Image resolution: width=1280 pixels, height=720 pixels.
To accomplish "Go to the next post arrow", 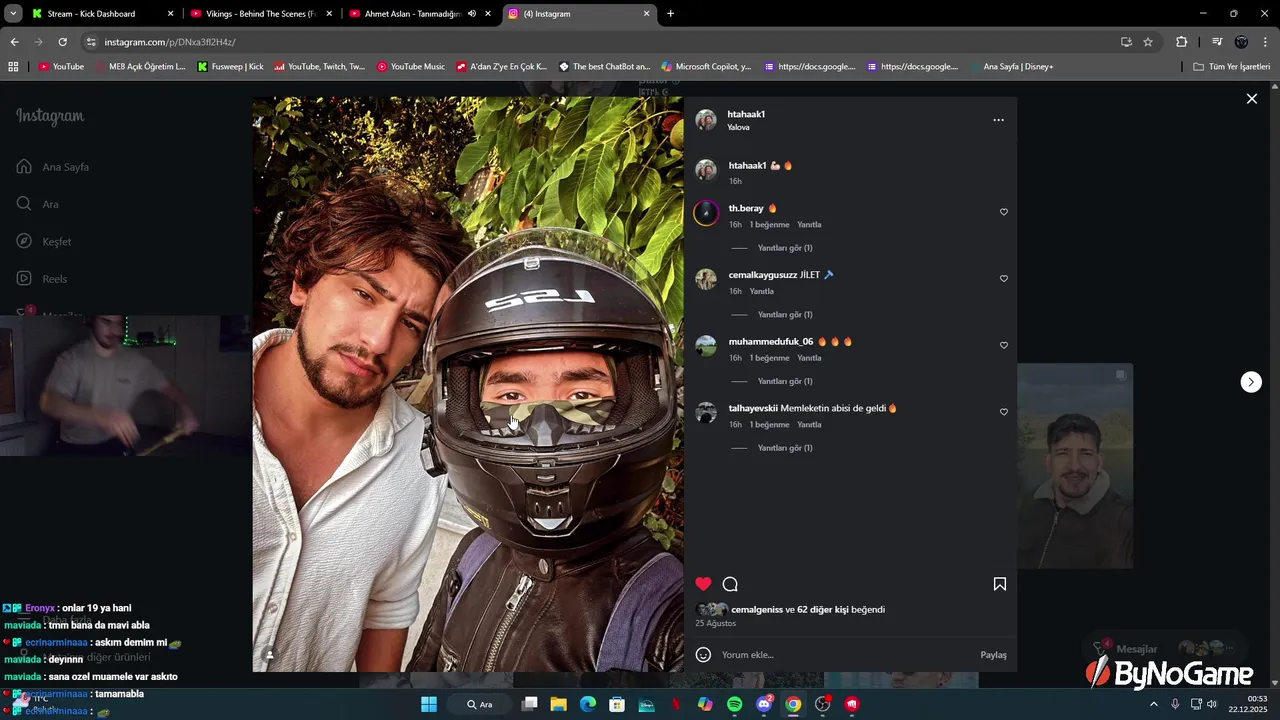I will coord(1251,382).
